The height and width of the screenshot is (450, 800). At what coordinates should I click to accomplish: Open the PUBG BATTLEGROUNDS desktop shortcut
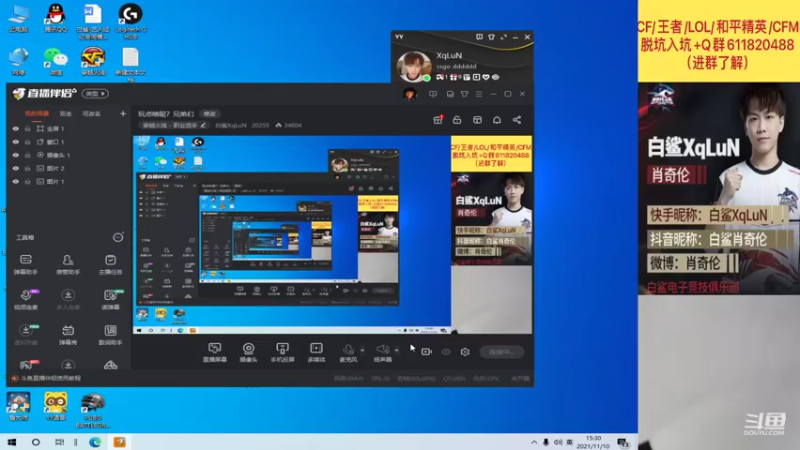click(x=93, y=410)
